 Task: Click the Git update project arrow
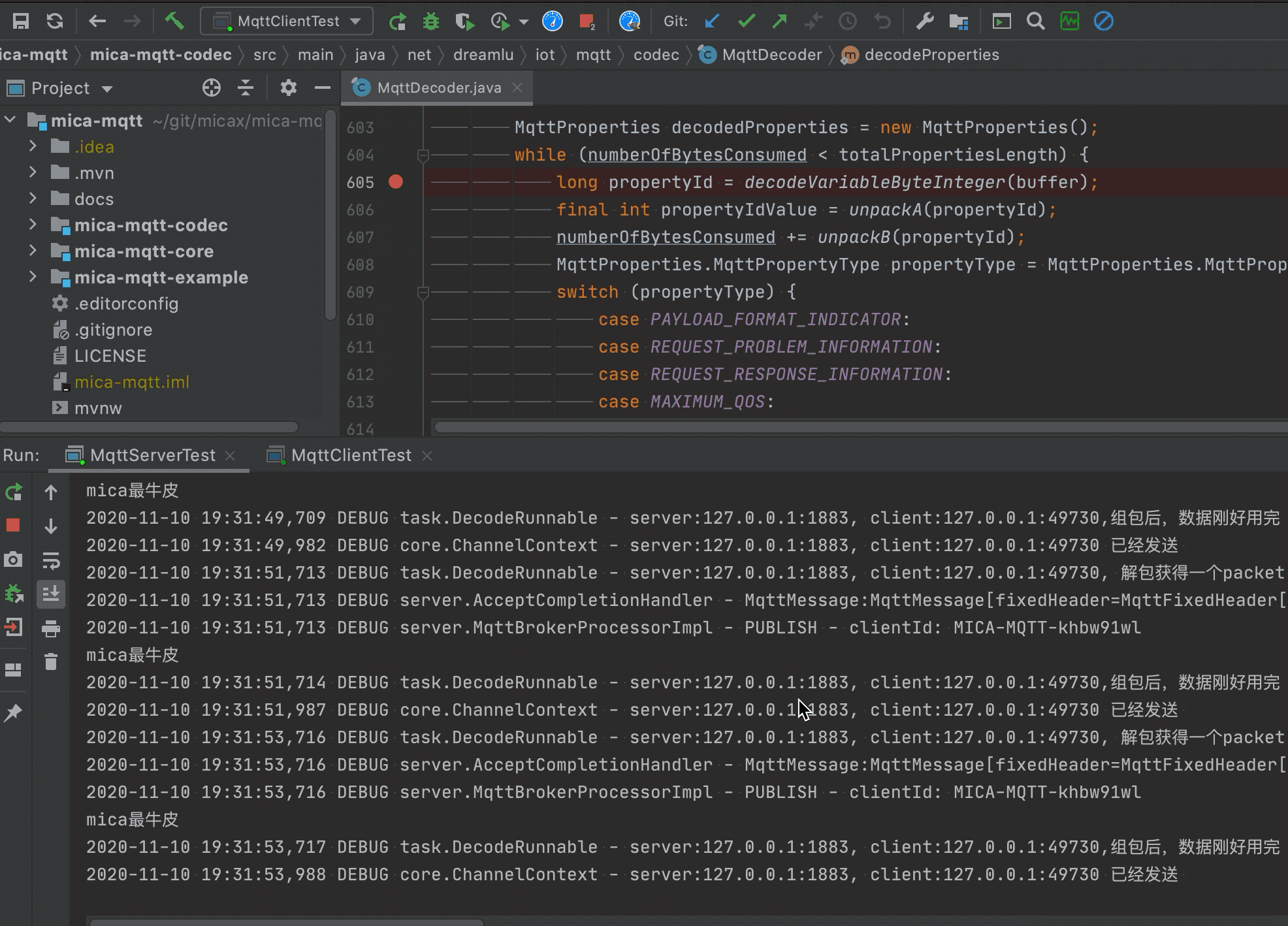[712, 22]
